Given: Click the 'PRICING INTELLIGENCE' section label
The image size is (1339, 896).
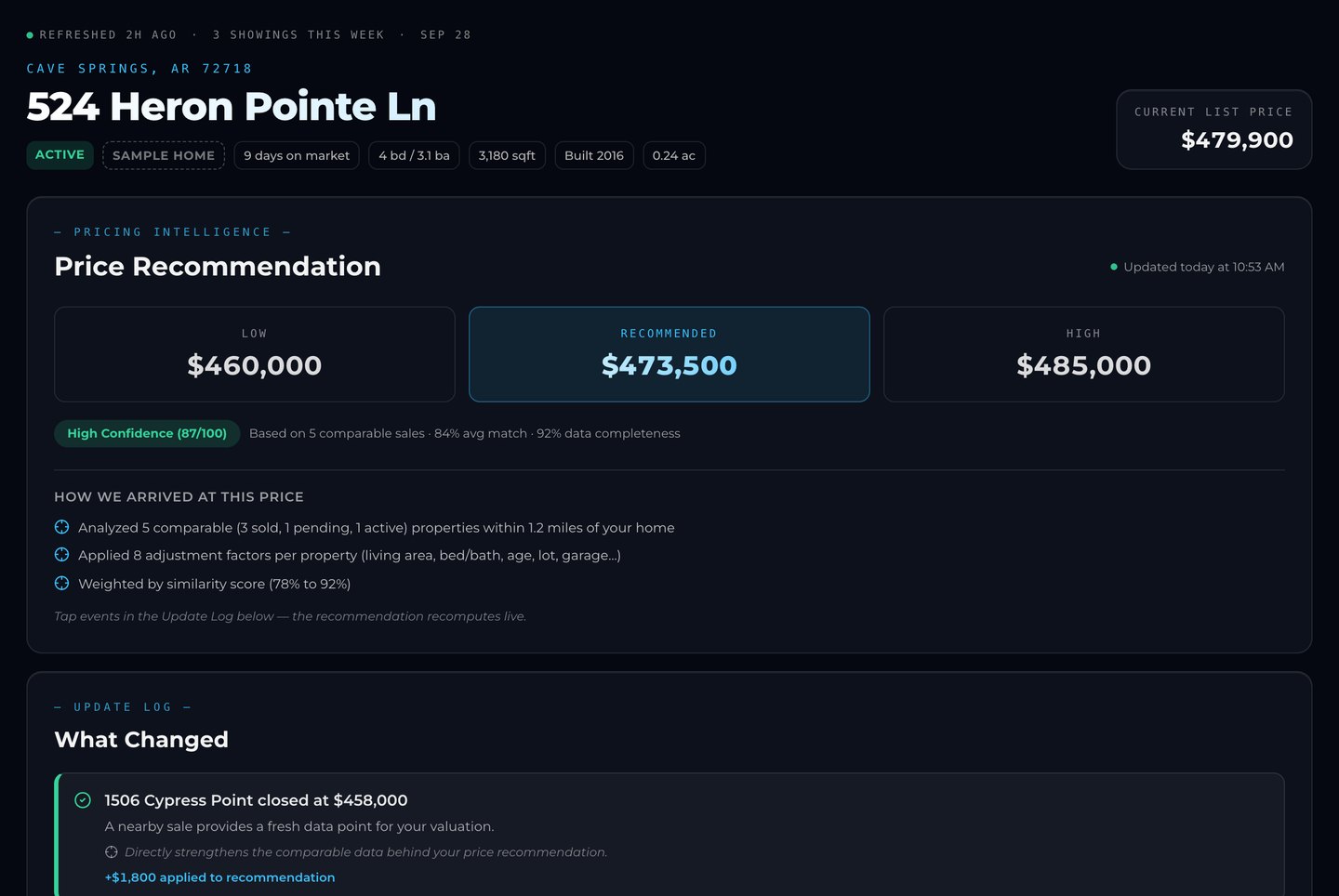Looking at the screenshot, I should pyautogui.click(x=173, y=232).
